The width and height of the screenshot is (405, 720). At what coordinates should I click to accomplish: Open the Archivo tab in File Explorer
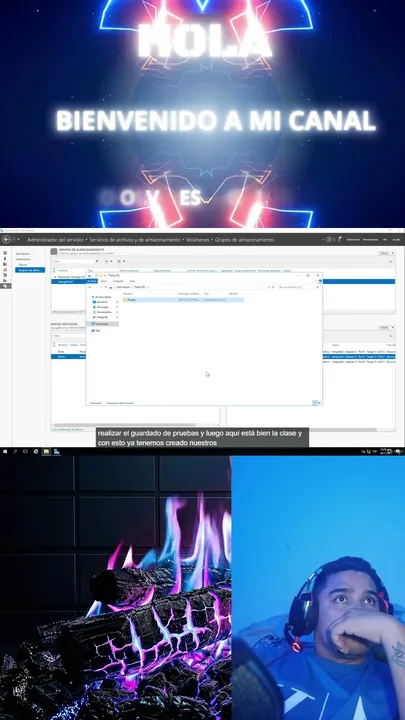coord(92,281)
